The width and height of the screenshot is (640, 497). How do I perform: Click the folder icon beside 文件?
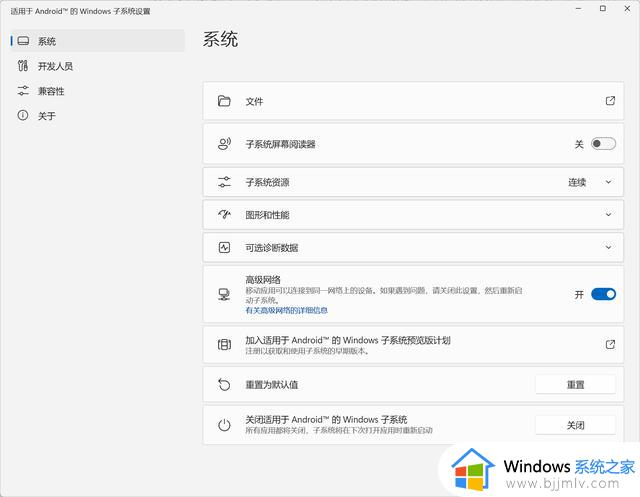(224, 101)
